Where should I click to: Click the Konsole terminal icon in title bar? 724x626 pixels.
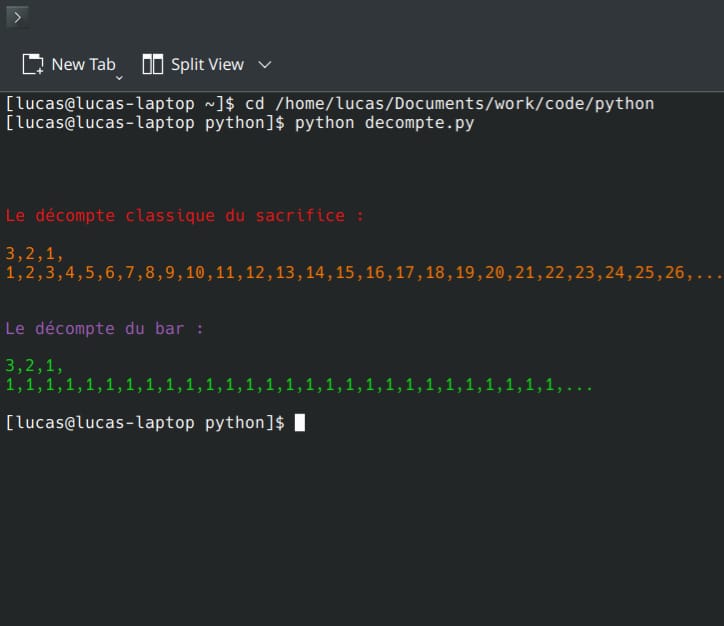[x=17, y=17]
